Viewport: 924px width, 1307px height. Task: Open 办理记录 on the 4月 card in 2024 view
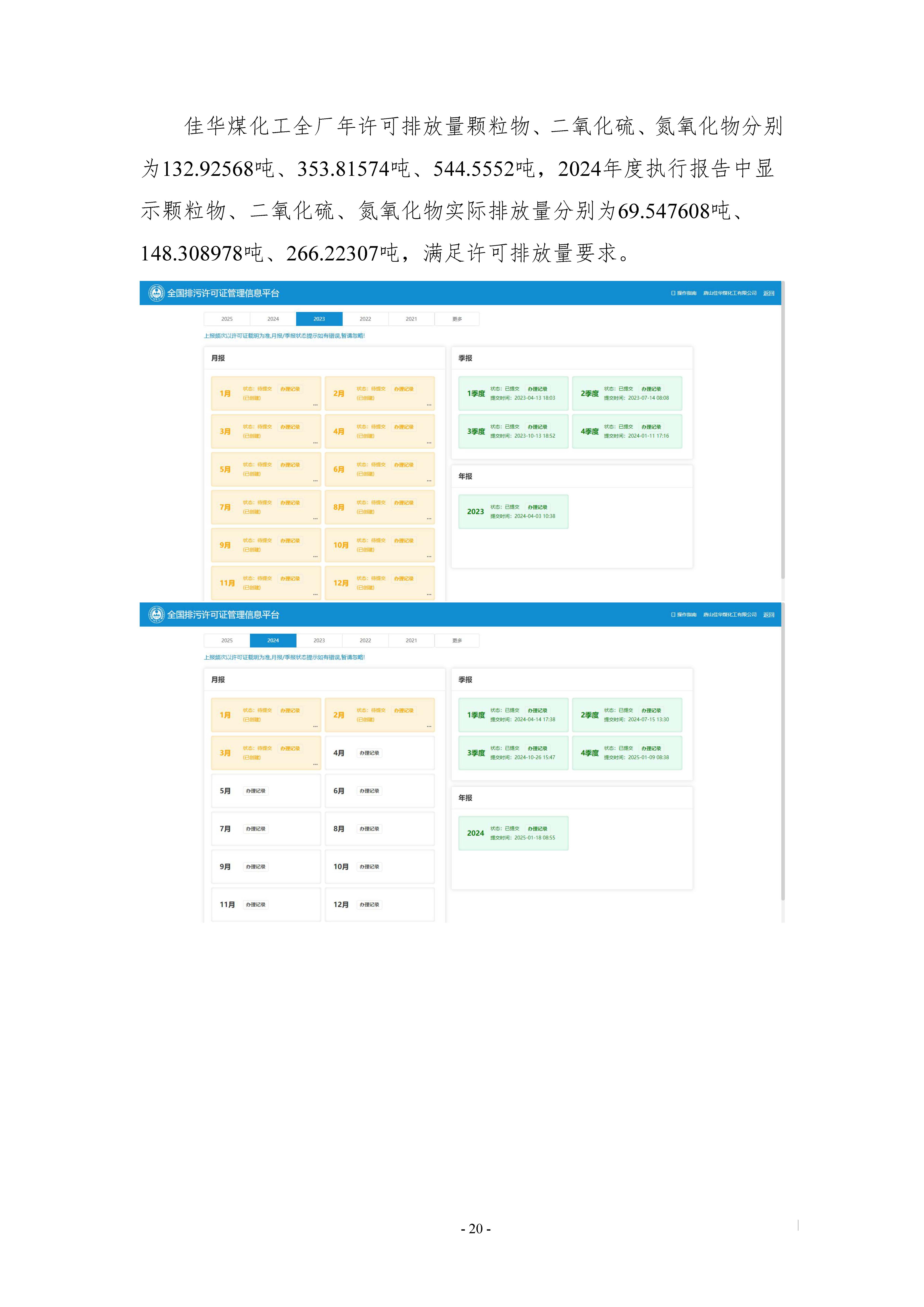370,753
